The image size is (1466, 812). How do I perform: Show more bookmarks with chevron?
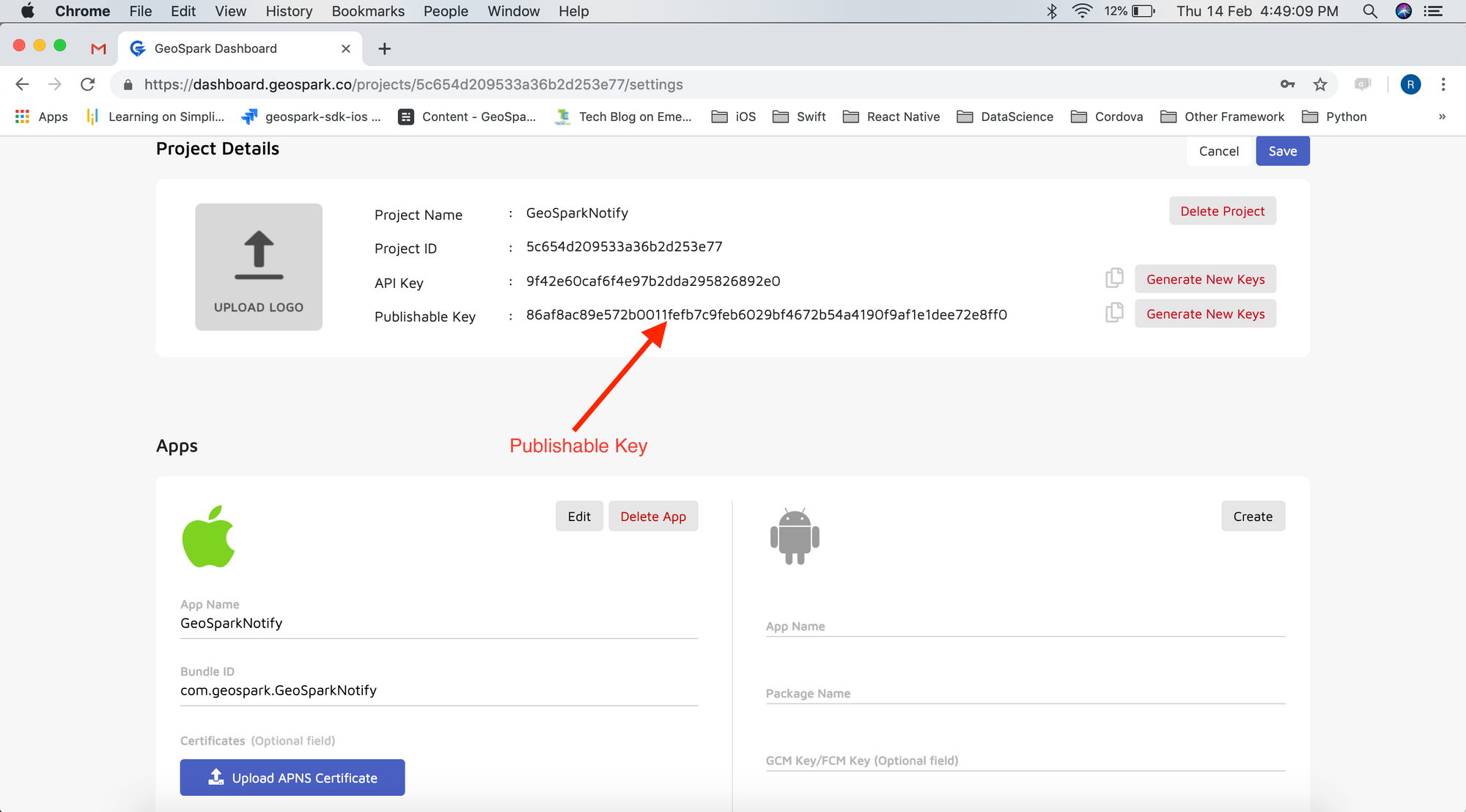1442,117
